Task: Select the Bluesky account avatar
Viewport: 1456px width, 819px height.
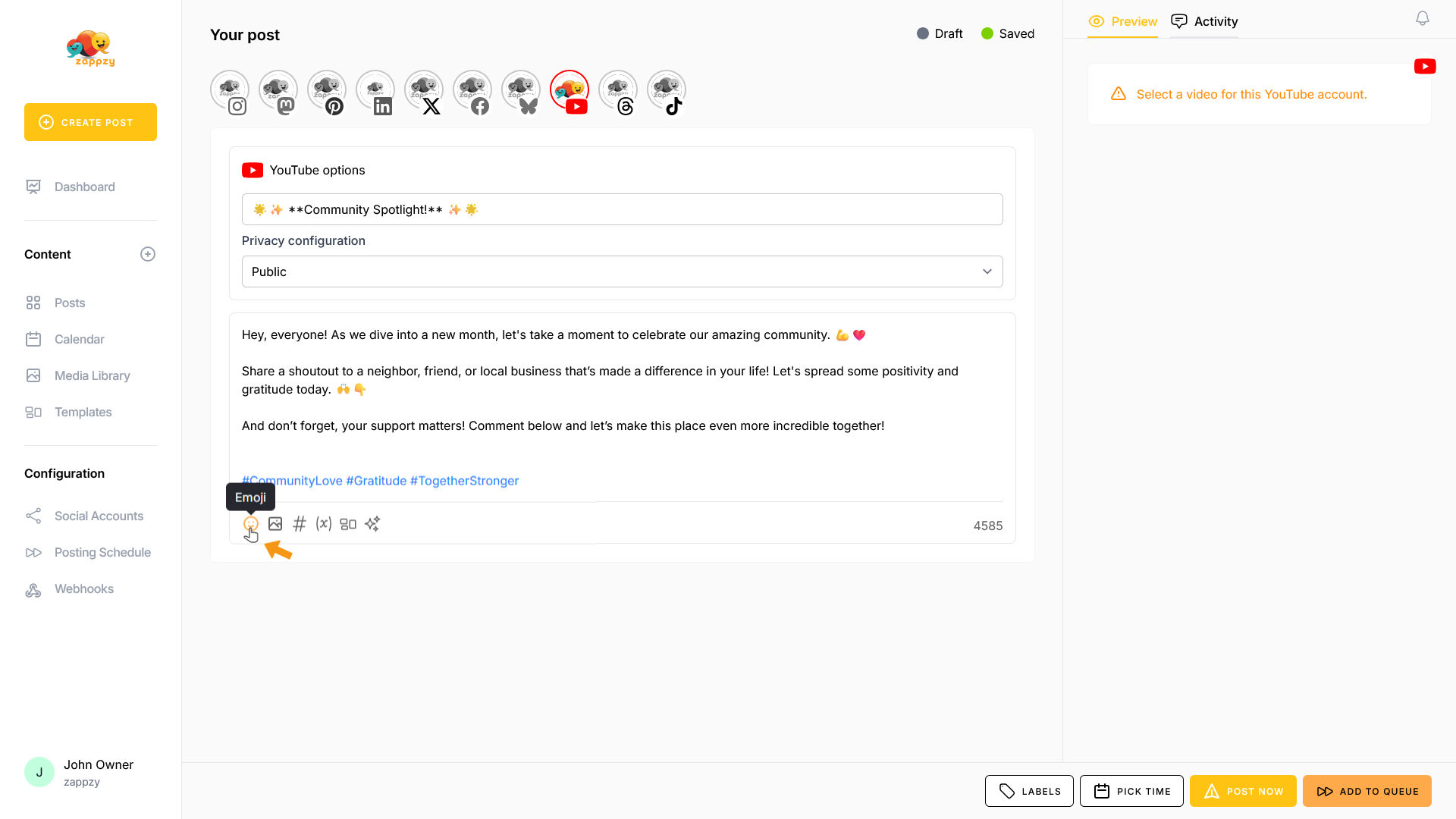Action: click(521, 93)
